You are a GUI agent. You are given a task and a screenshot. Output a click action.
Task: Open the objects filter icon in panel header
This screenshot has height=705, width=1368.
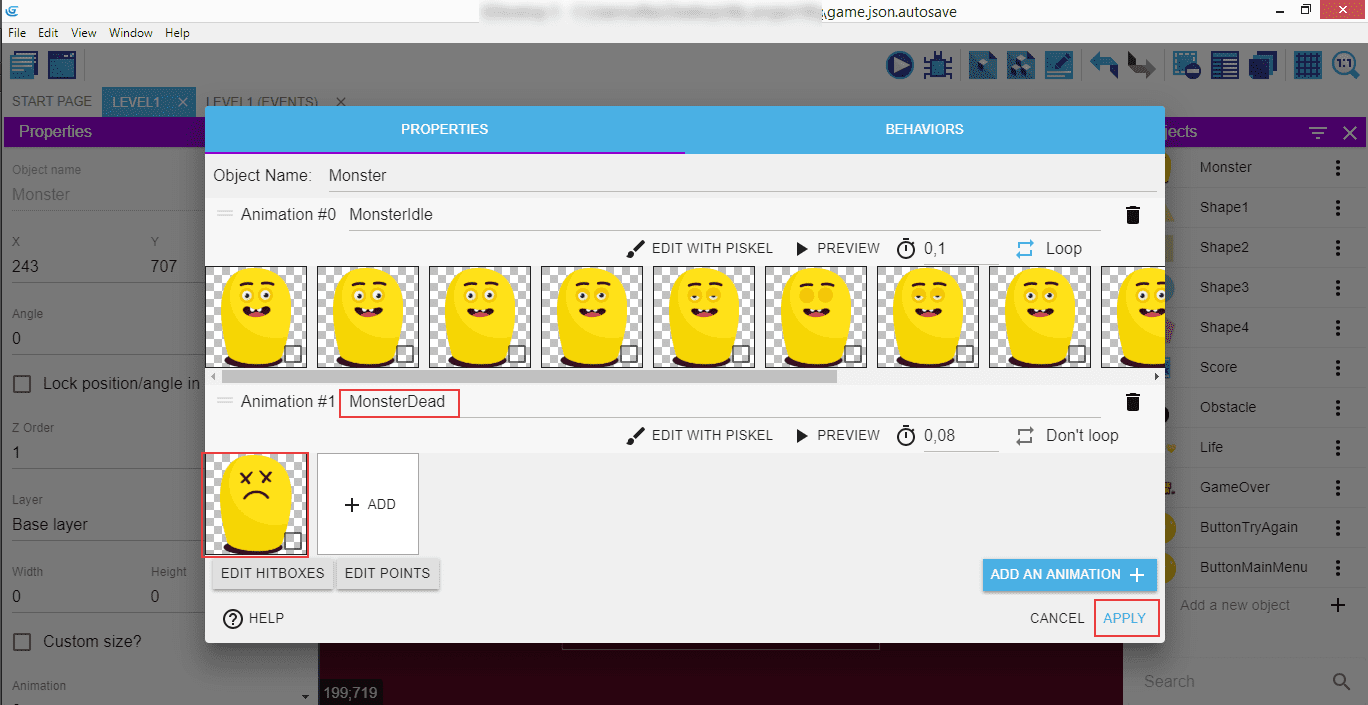[x=1318, y=132]
